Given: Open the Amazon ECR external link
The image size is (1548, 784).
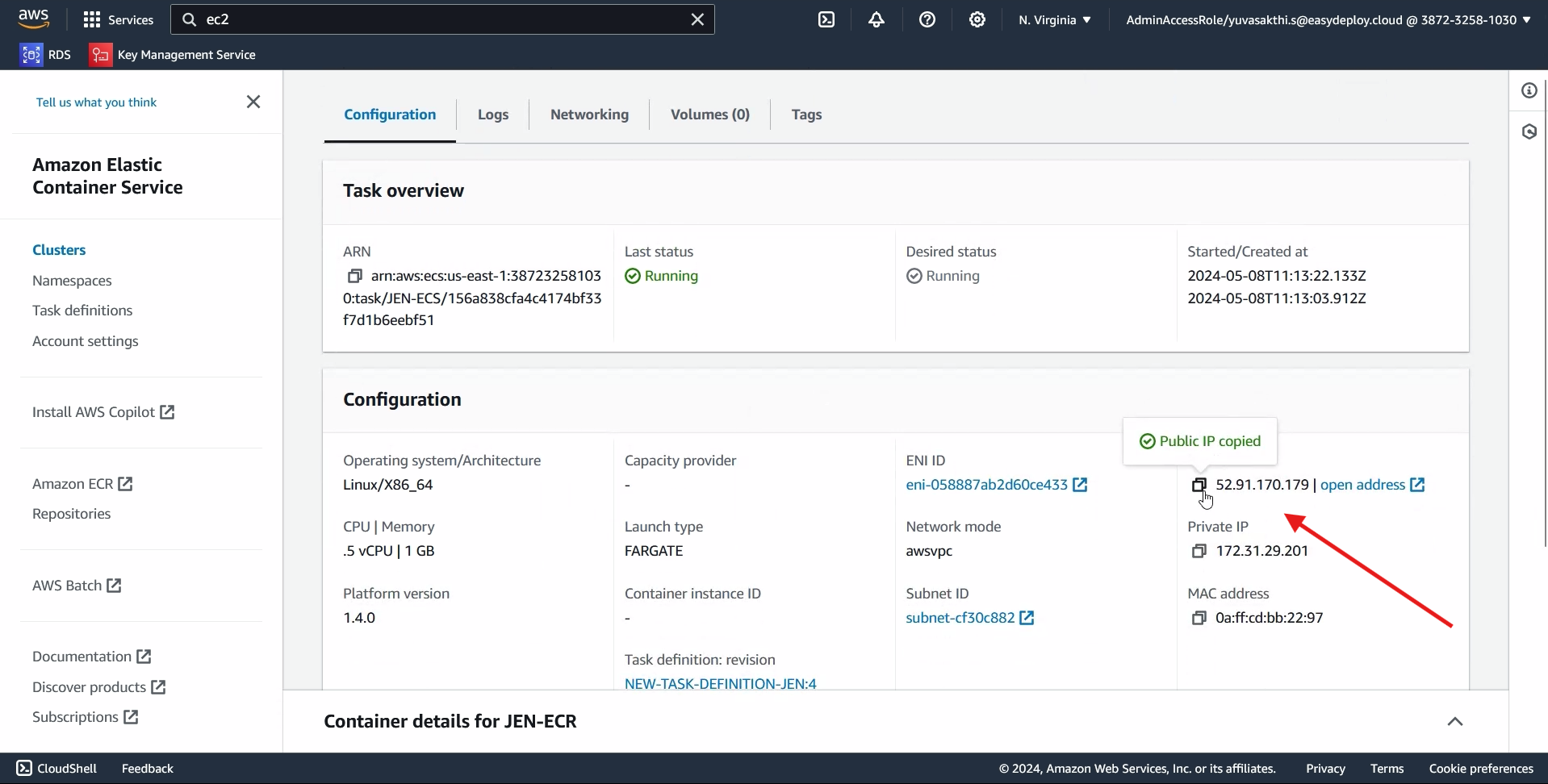Looking at the screenshot, I should pyautogui.click(x=82, y=484).
